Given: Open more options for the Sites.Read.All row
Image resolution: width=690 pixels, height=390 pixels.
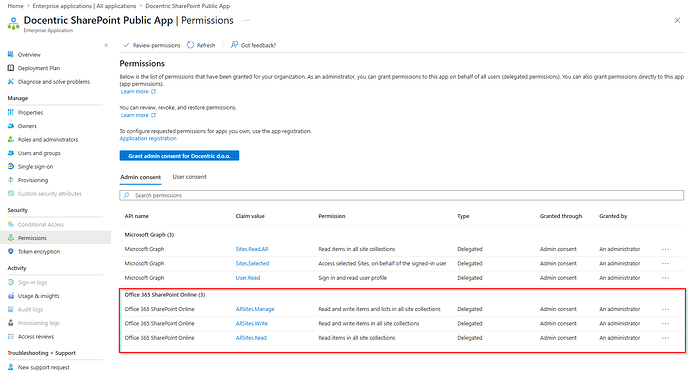Looking at the screenshot, I should click(x=665, y=249).
